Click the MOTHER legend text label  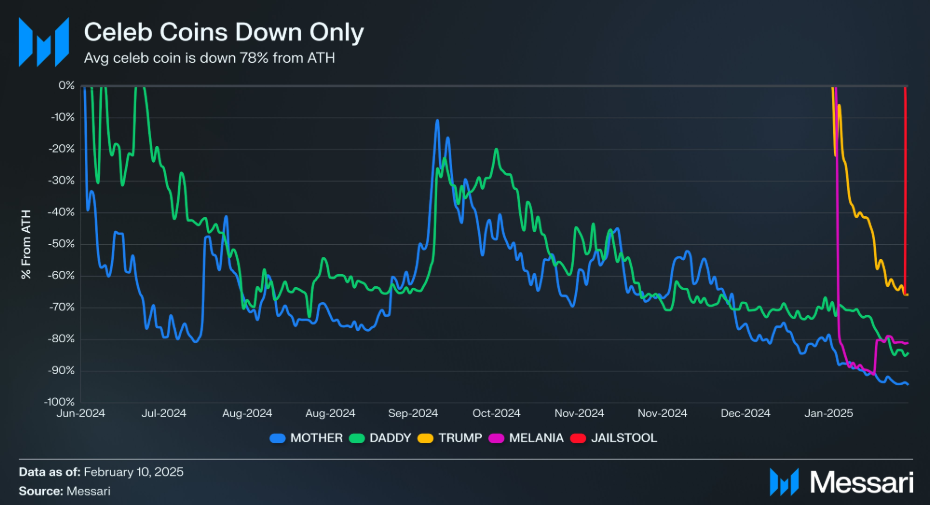tap(317, 438)
